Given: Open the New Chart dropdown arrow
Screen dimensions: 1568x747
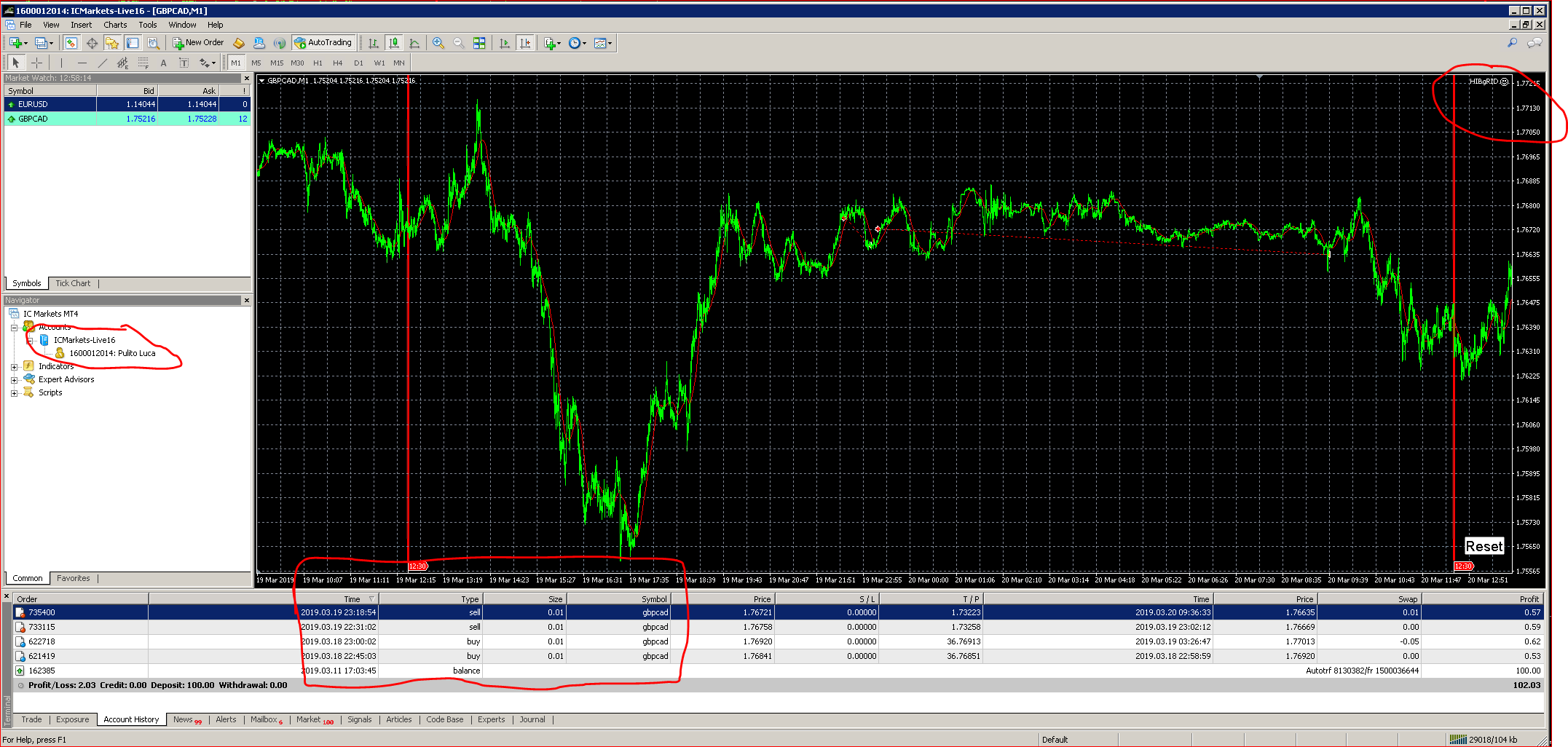Looking at the screenshot, I should click(x=25, y=44).
